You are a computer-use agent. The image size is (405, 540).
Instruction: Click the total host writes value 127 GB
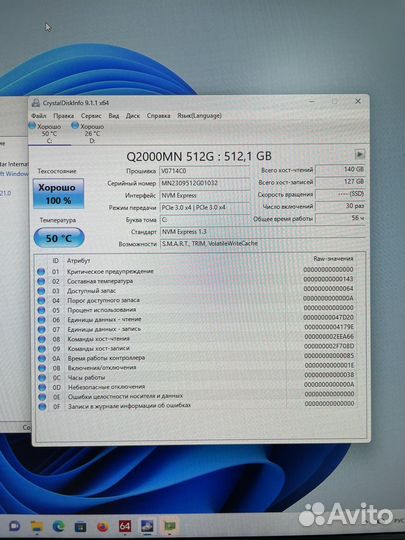click(x=340, y=181)
